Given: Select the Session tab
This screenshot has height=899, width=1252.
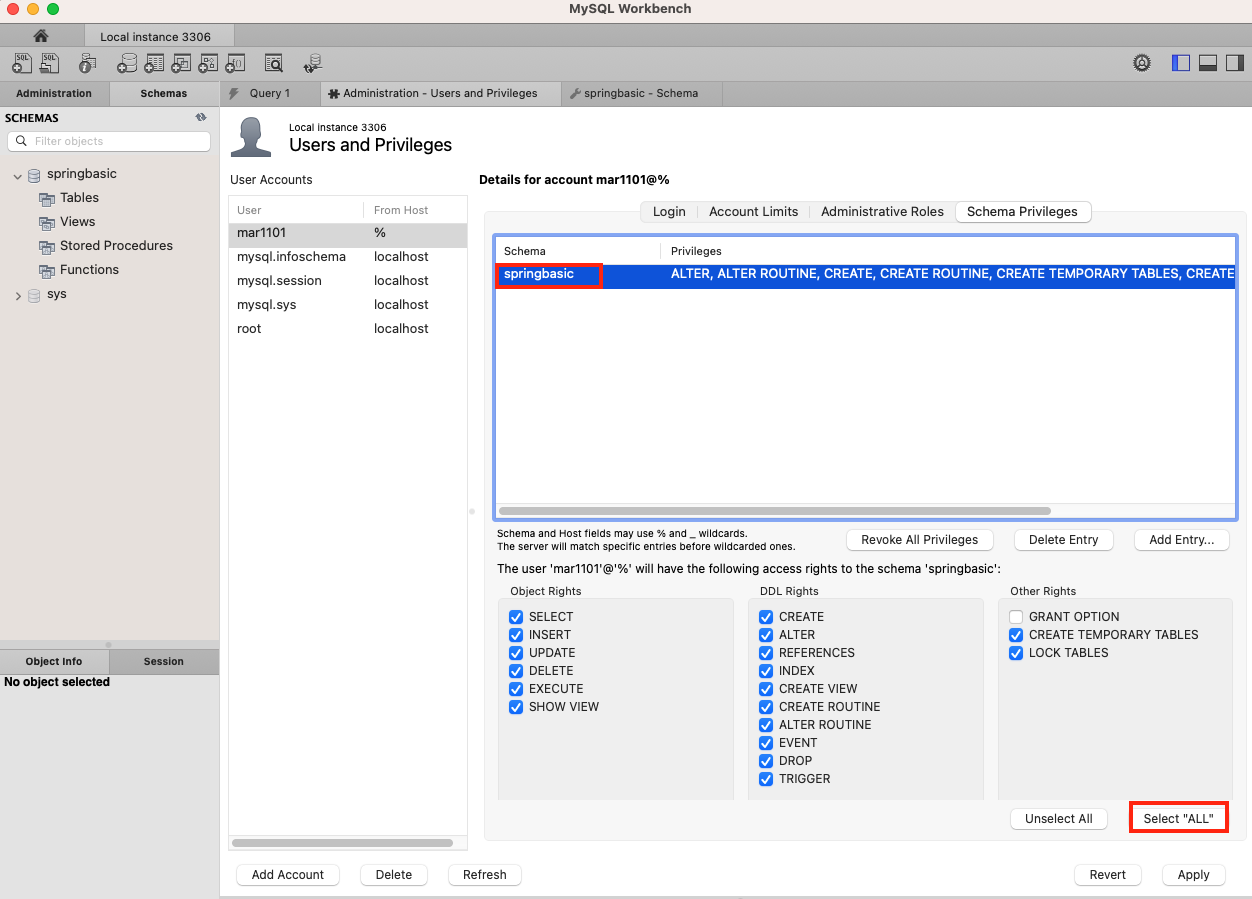Looking at the screenshot, I should point(164,661).
